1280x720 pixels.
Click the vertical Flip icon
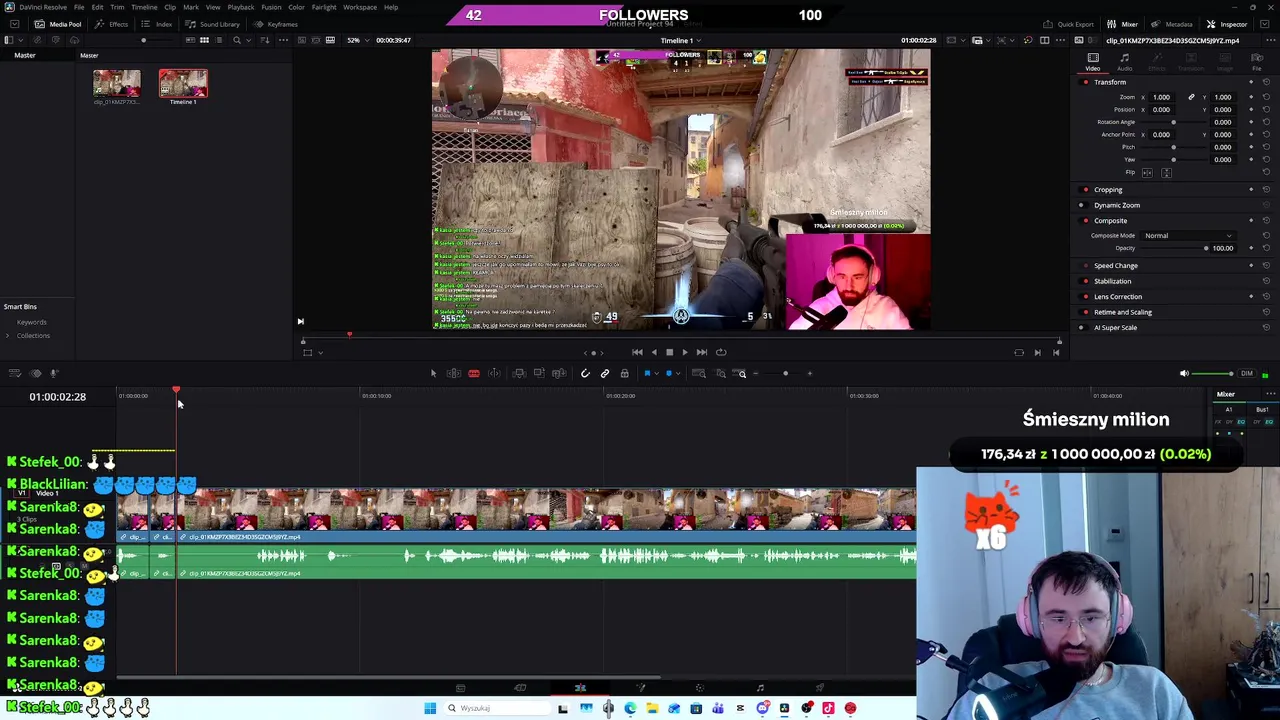1165,173
